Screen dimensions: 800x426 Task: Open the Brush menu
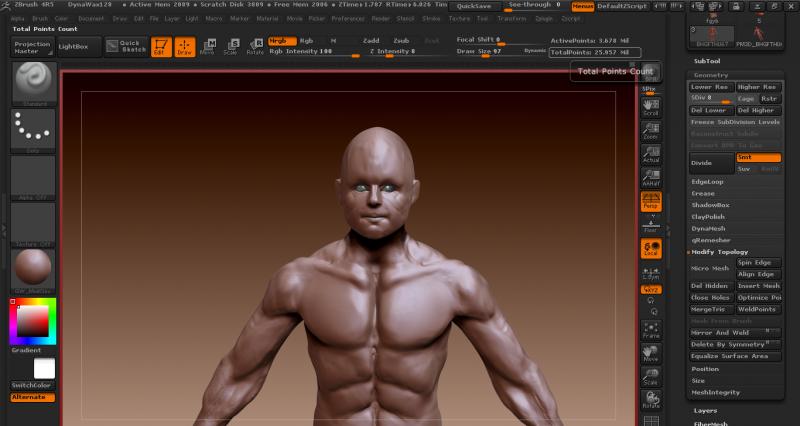point(40,18)
